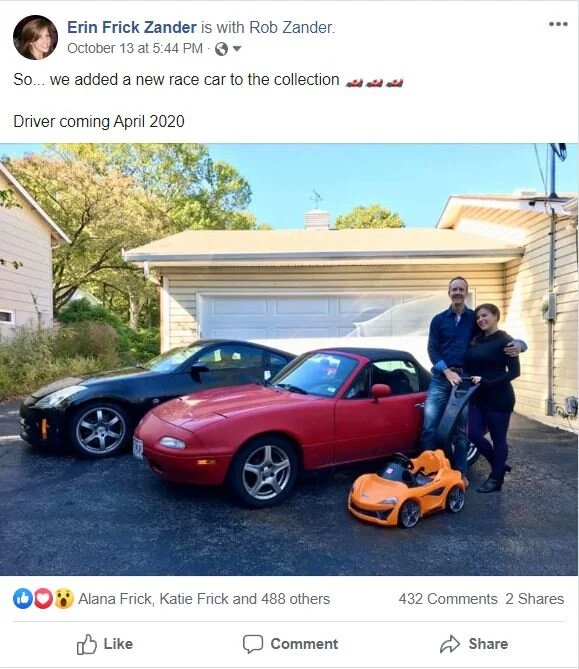Image resolution: width=579 pixels, height=669 pixels.
Task: Like the post with the Like button
Action: click(105, 644)
